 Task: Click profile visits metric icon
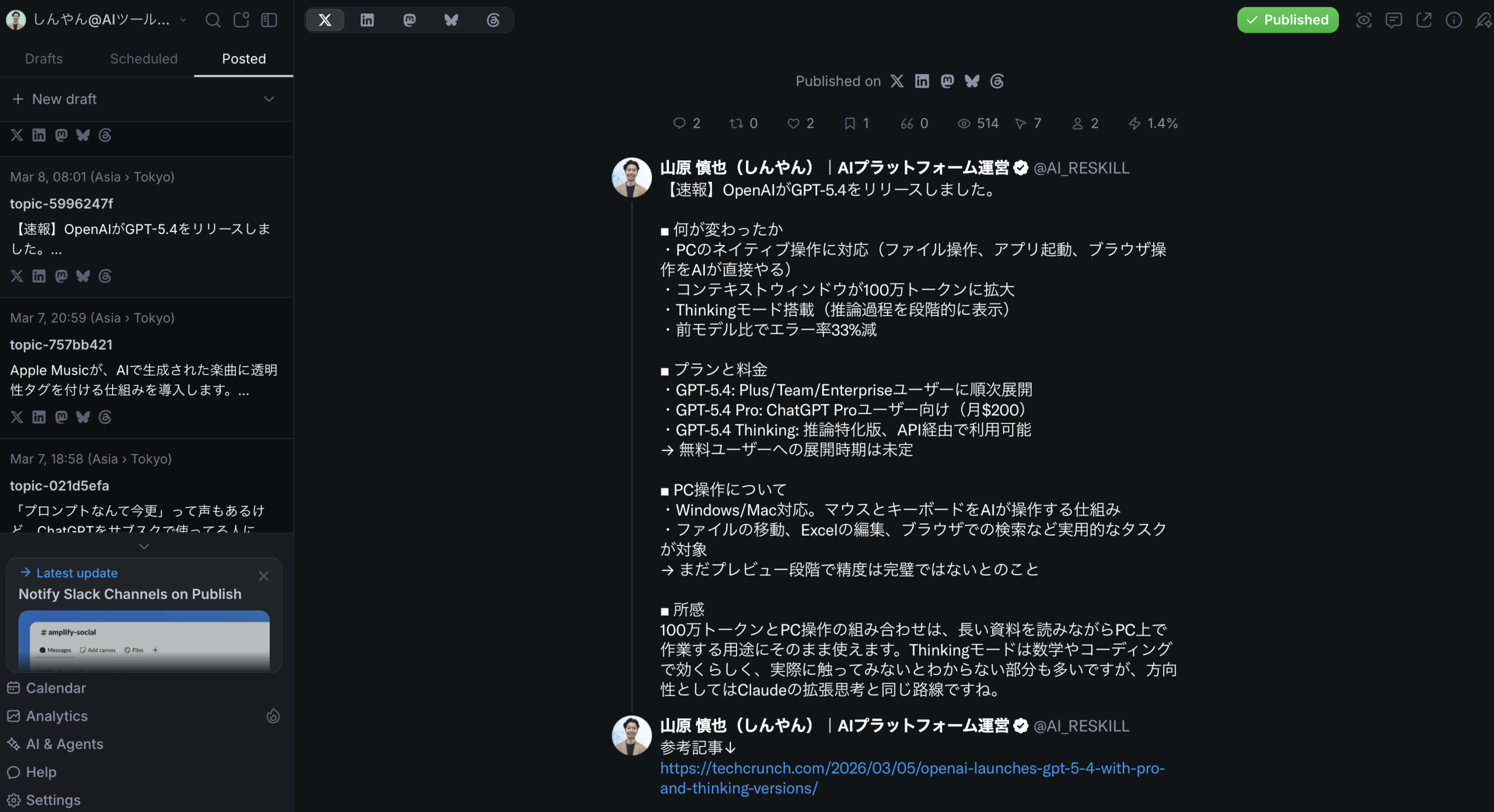tap(1078, 124)
